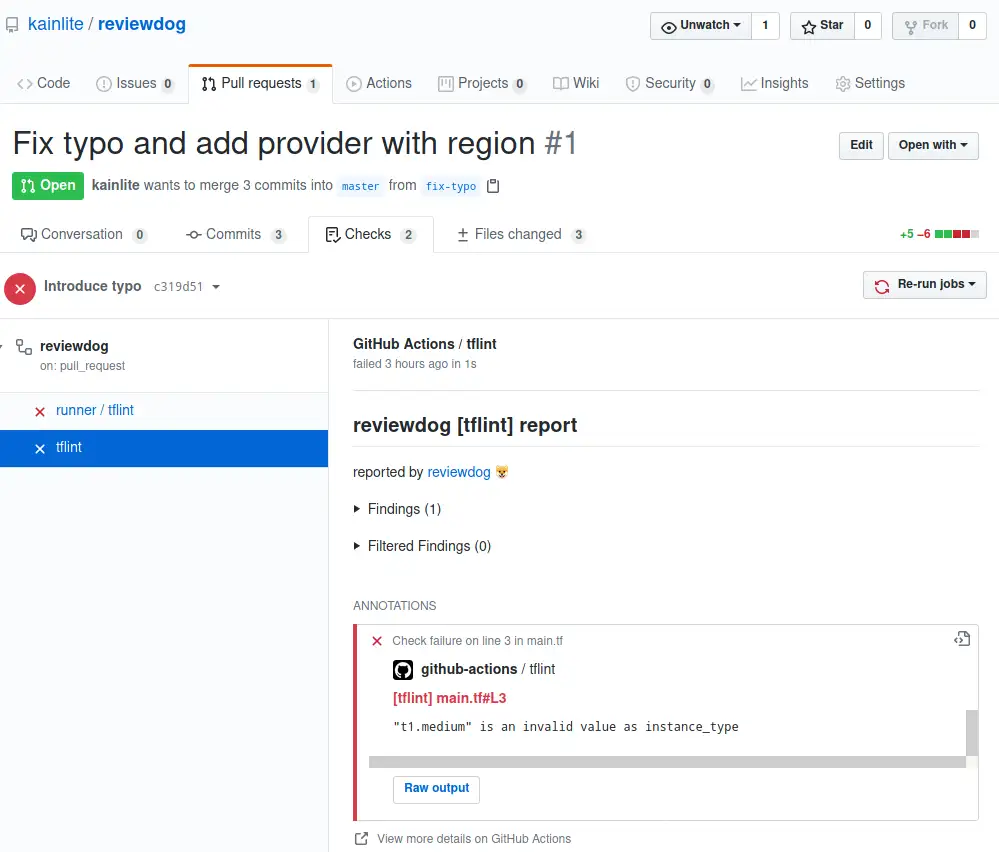The width and height of the screenshot is (999, 852).
Task: Open the Insights tab
Action: click(774, 83)
